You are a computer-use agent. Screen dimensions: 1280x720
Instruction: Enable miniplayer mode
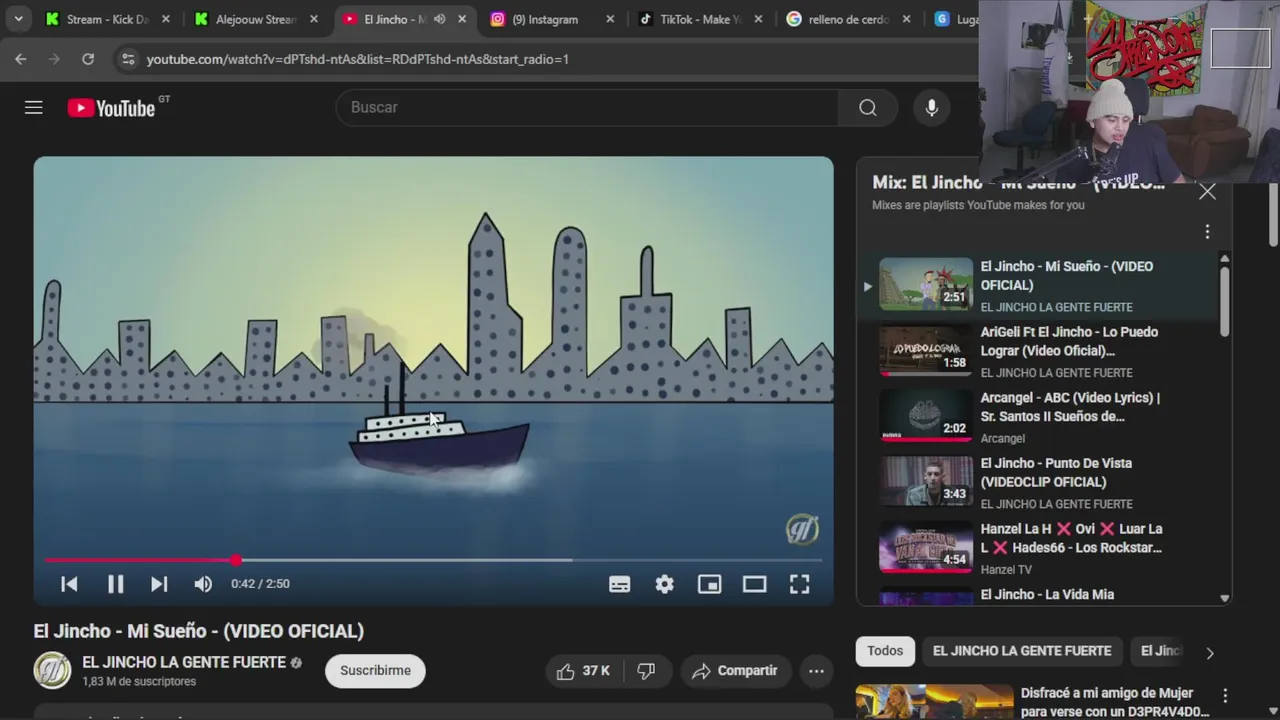[710, 584]
